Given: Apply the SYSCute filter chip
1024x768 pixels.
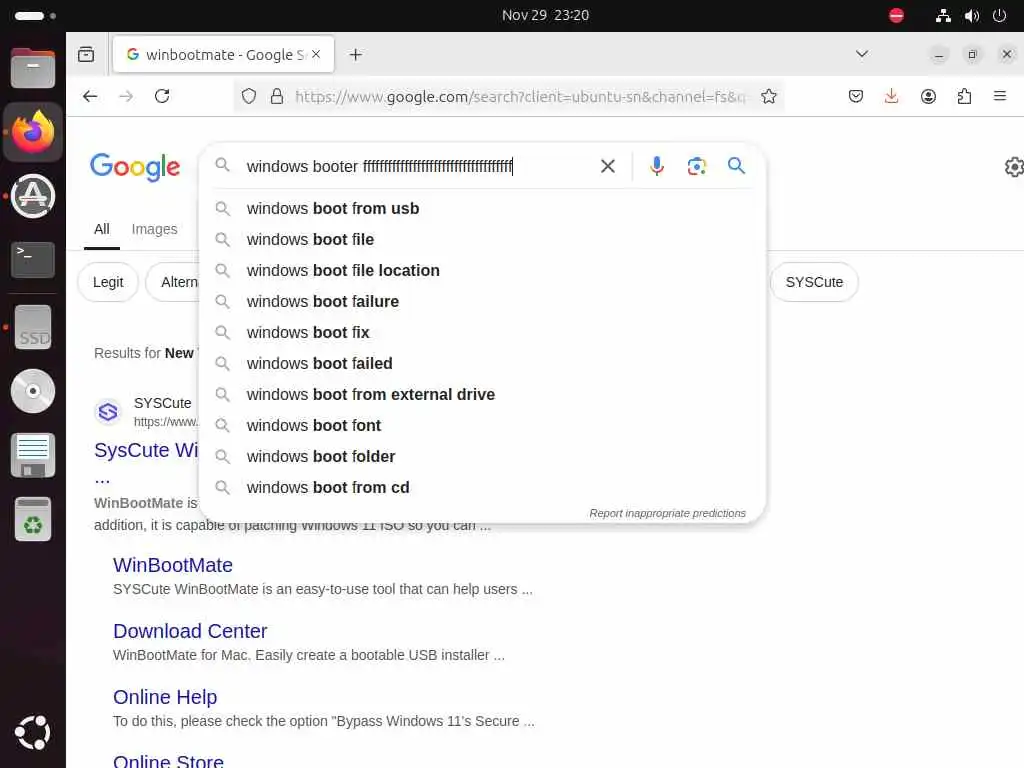Looking at the screenshot, I should tap(814, 282).
